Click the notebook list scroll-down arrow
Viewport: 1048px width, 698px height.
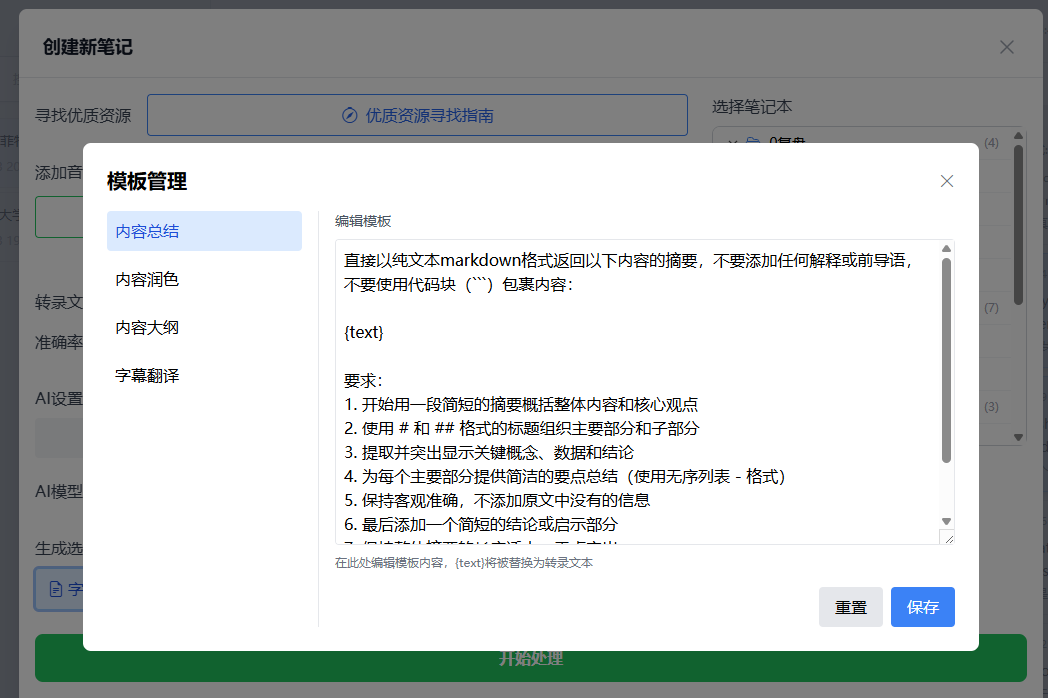(1018, 437)
